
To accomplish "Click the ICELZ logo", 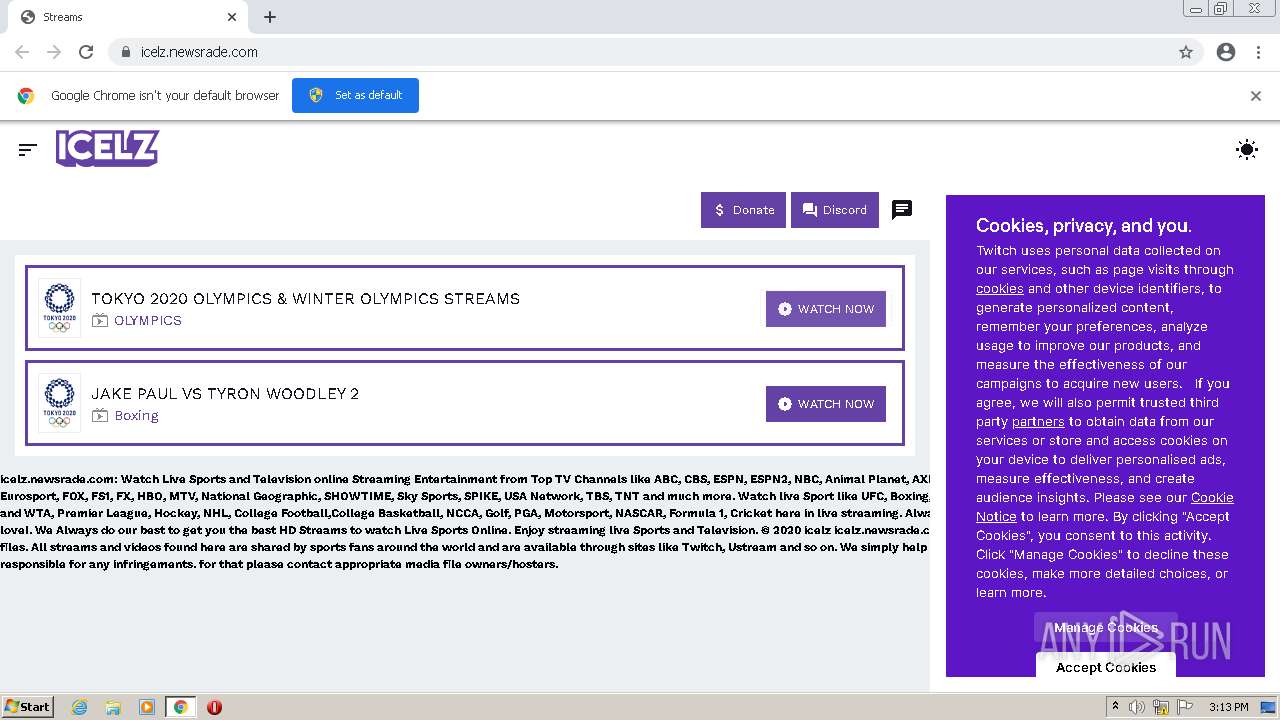I will pyautogui.click(x=107, y=148).
